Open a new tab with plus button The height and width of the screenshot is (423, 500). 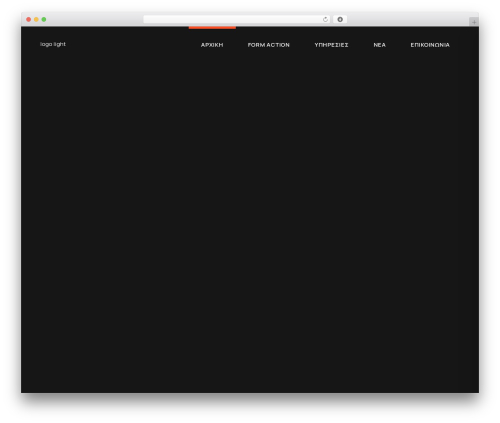coord(474,22)
